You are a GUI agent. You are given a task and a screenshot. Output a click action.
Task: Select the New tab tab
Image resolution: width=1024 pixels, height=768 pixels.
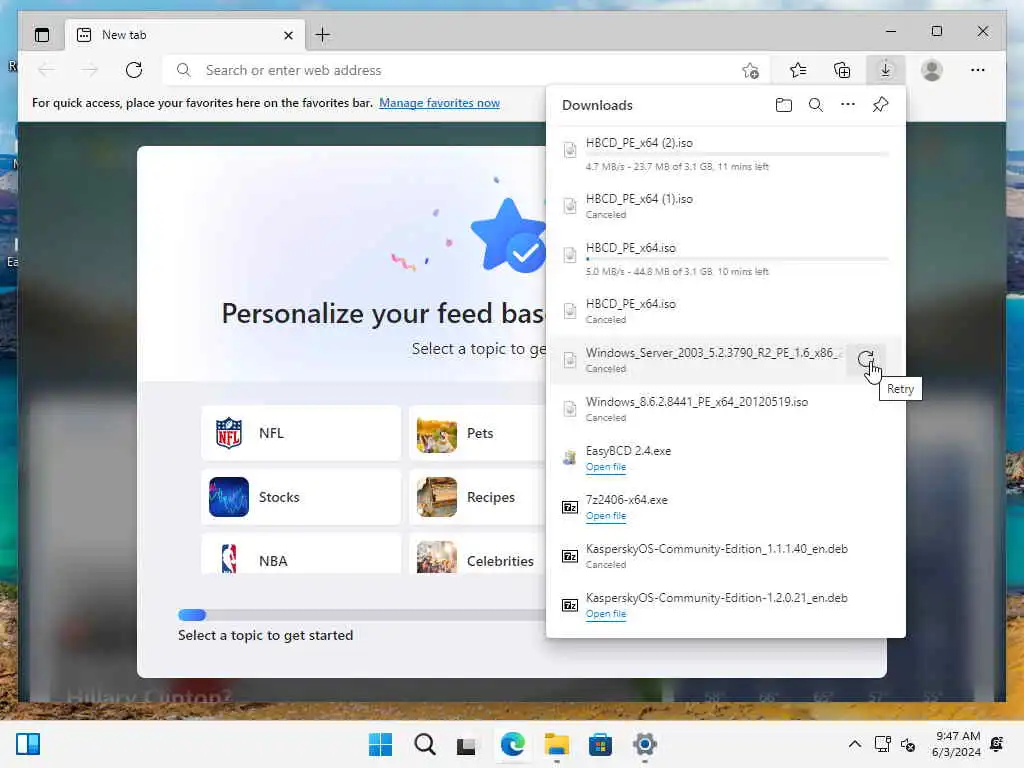tap(185, 35)
